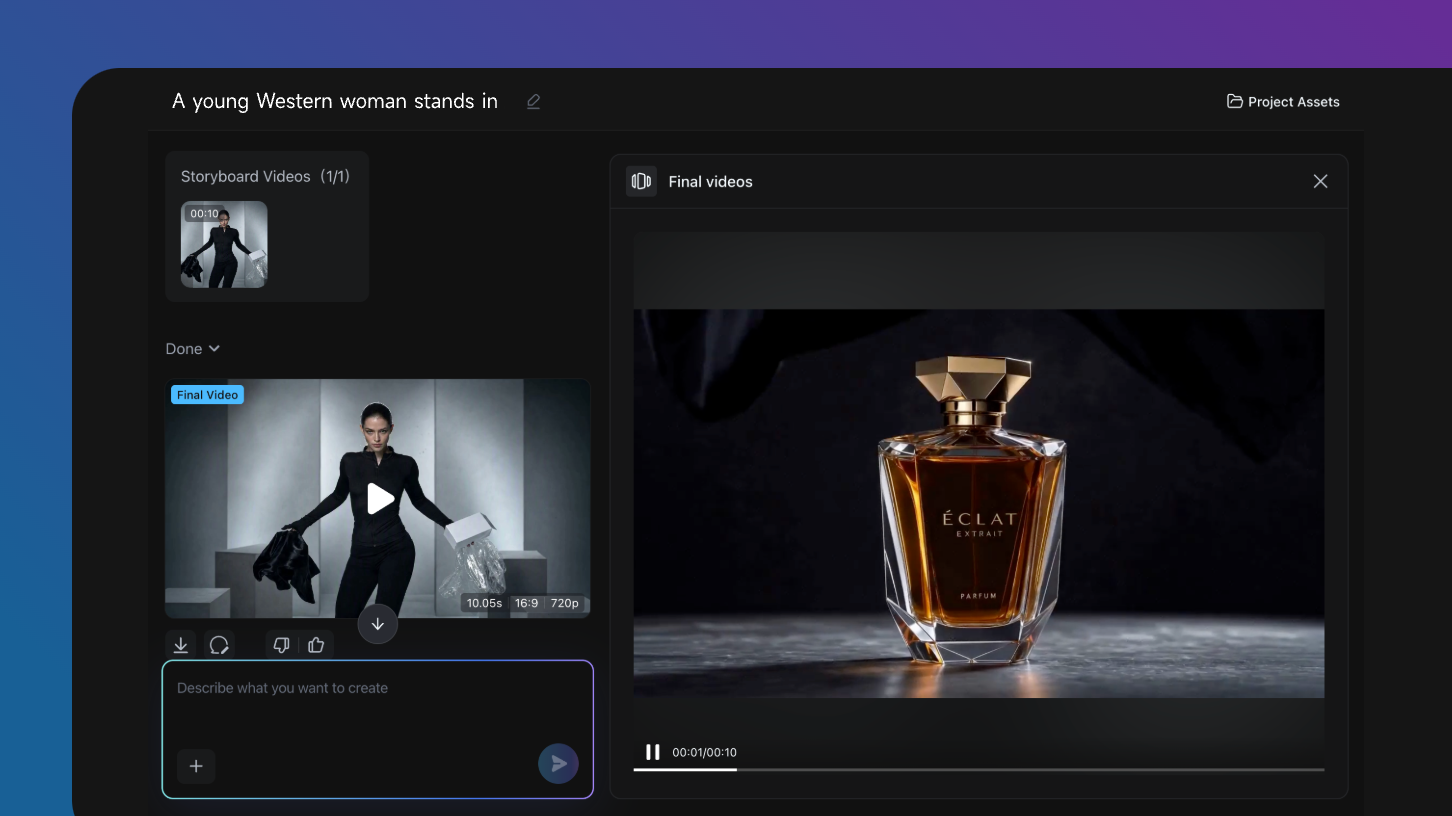Add attachment with the plus button
This screenshot has height=816, width=1452.
196,766
